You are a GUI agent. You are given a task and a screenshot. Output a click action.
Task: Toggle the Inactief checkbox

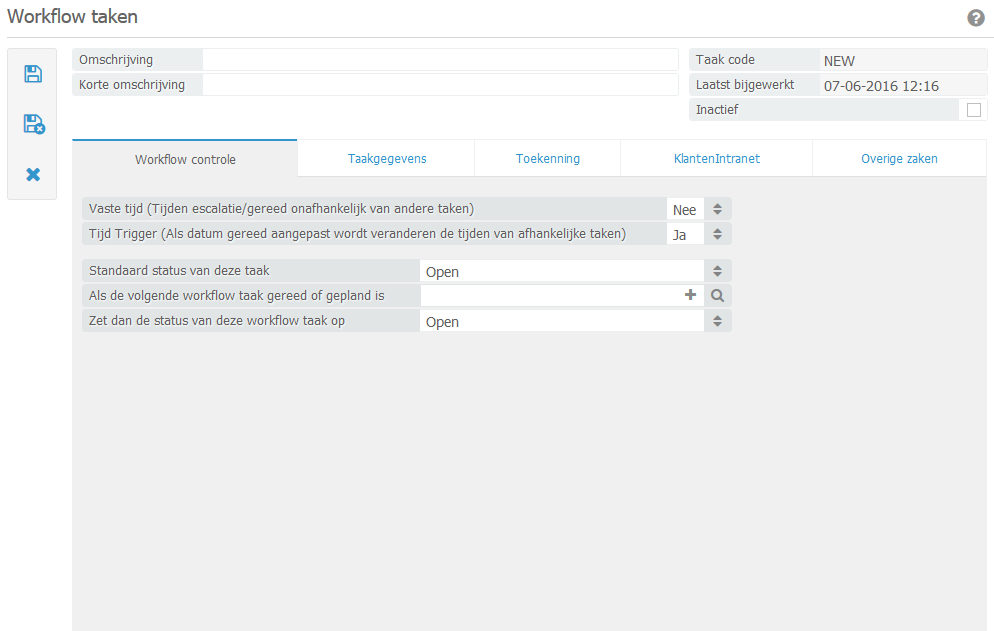(973, 110)
